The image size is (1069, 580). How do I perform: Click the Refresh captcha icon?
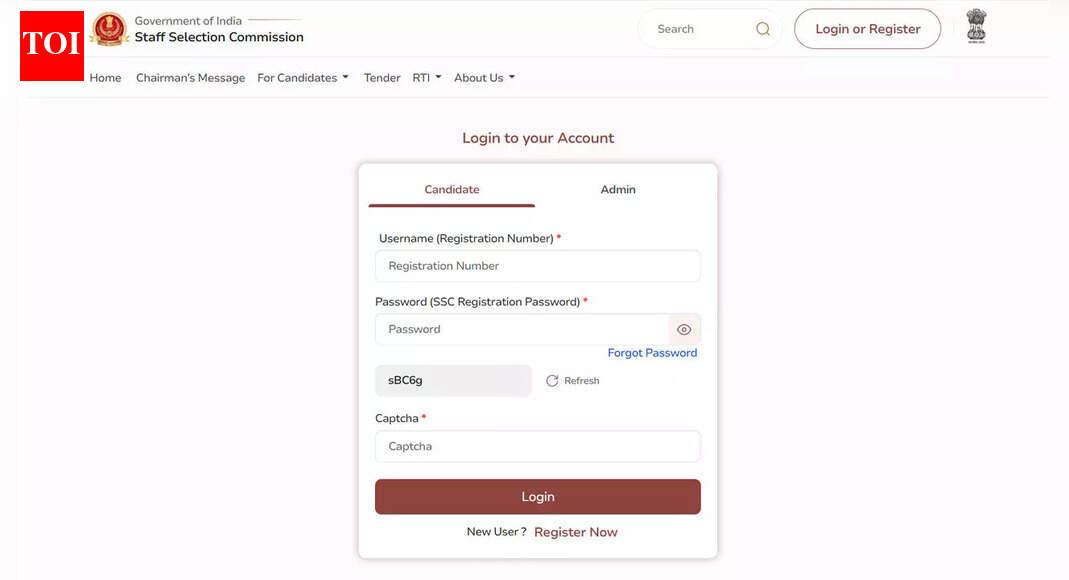pos(552,380)
